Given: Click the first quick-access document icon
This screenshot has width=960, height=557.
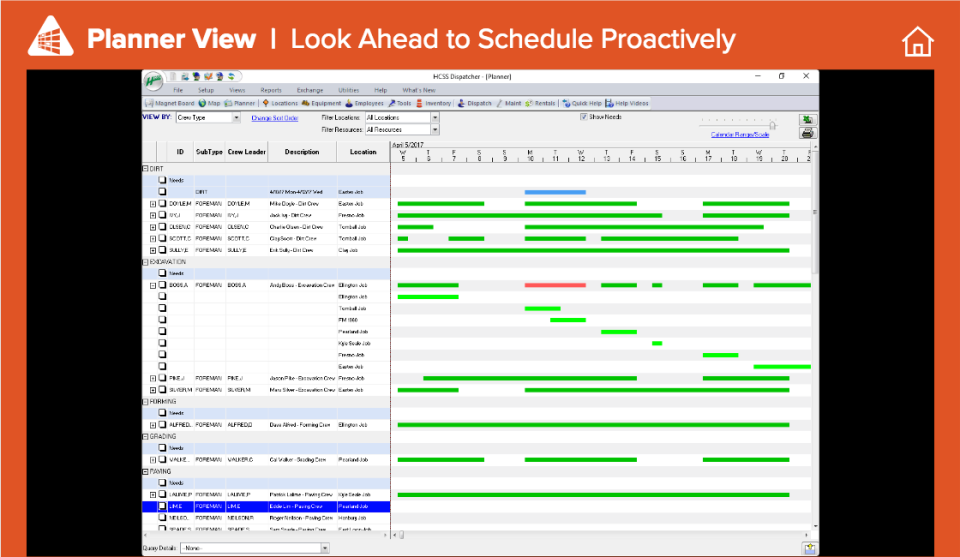Looking at the screenshot, I should (173, 77).
